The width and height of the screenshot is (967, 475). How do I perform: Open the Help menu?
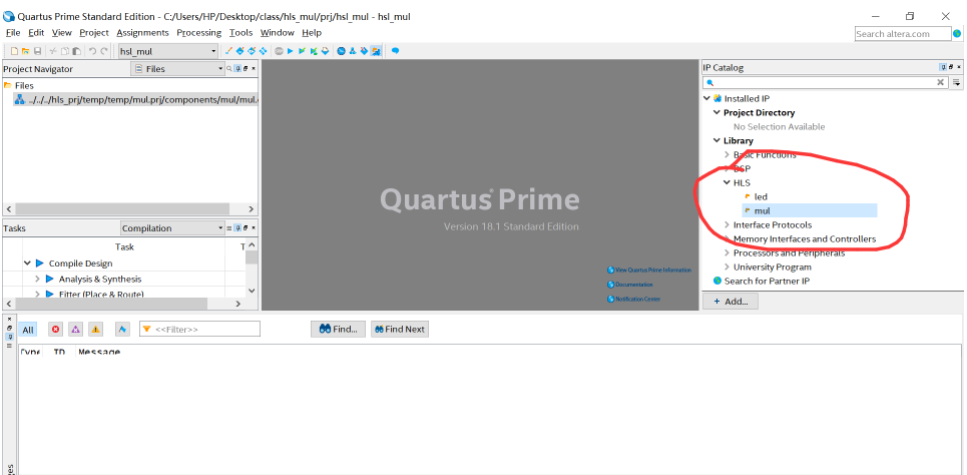(x=311, y=33)
